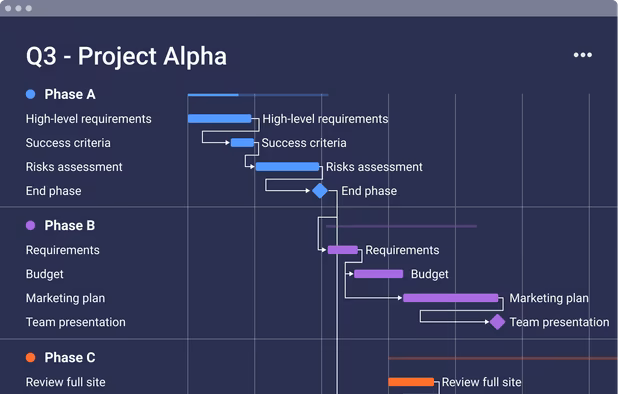The height and width of the screenshot is (394, 618).
Task: Click the Risks assessment blue Gantt bar
Action: [287, 167]
